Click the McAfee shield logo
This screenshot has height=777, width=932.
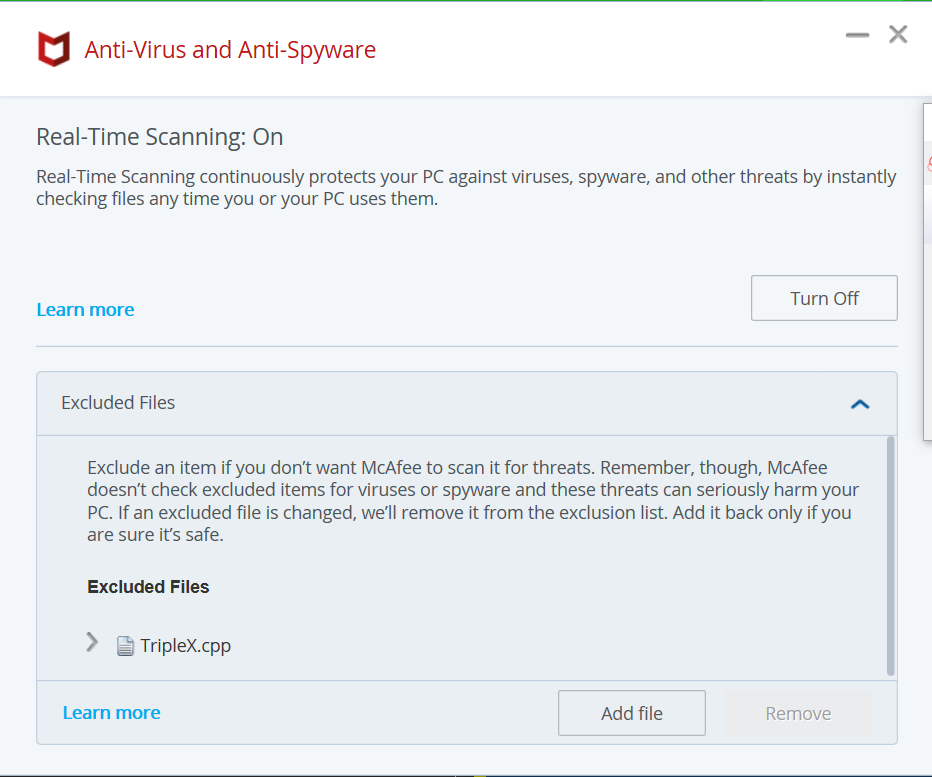(53, 49)
